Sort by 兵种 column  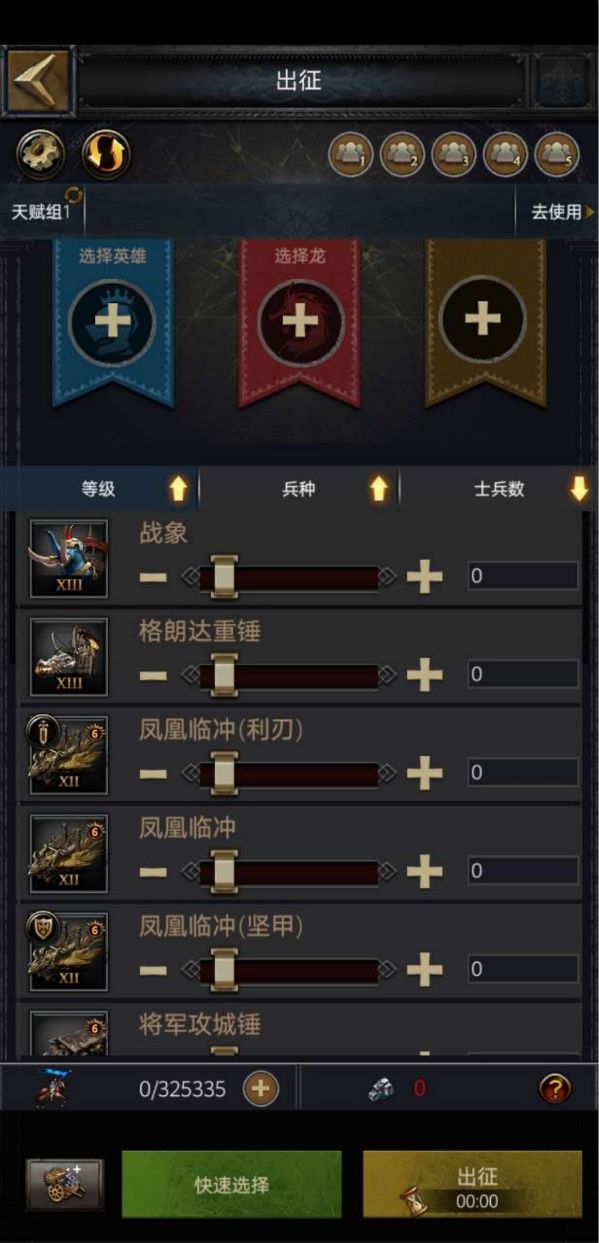pos(299,489)
